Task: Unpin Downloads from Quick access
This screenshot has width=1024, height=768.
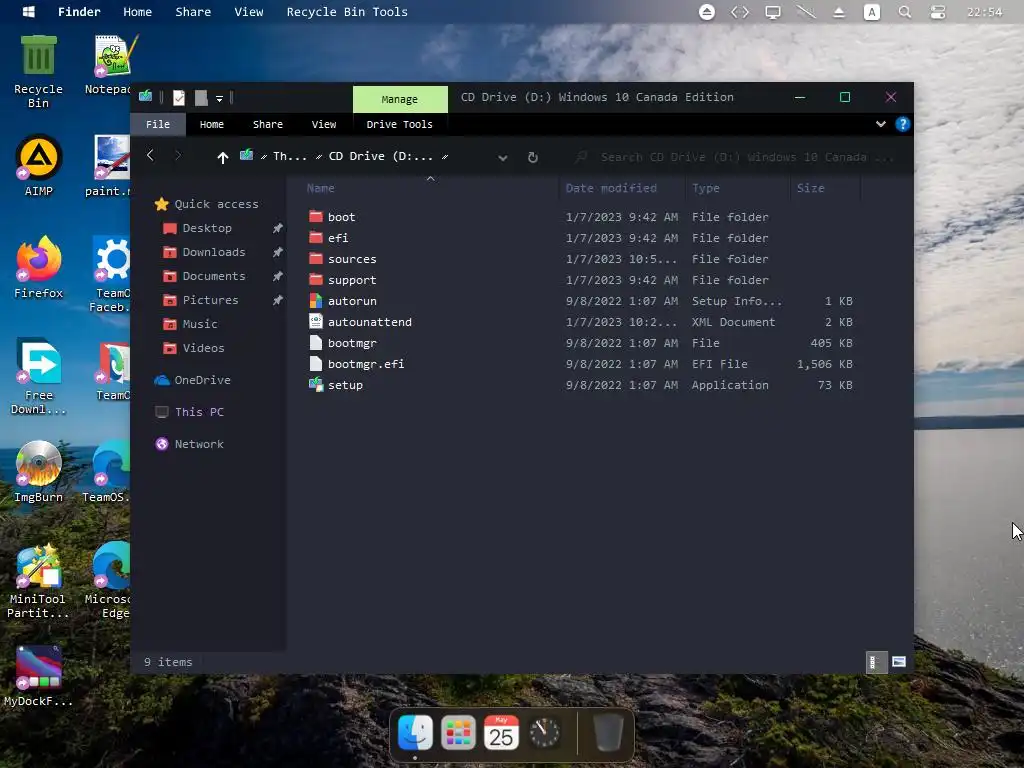Action: pyautogui.click(x=278, y=252)
